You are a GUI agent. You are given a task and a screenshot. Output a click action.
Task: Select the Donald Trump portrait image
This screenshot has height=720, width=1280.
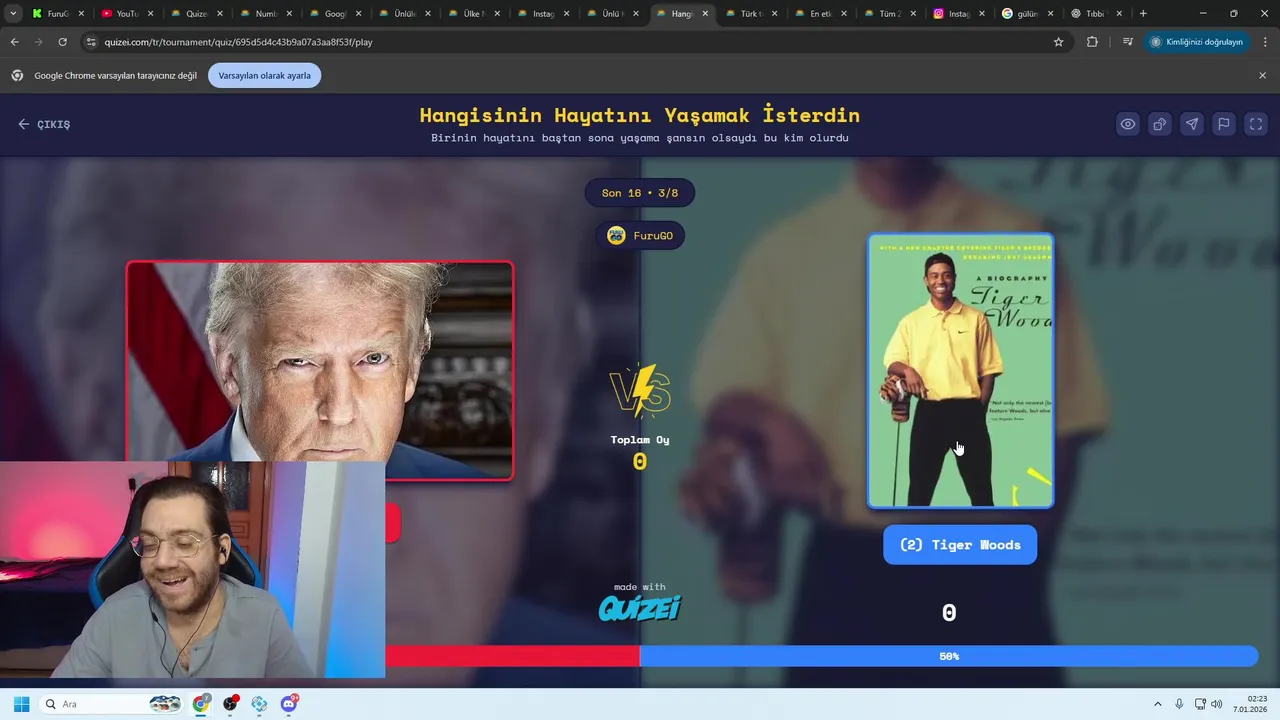coord(320,370)
